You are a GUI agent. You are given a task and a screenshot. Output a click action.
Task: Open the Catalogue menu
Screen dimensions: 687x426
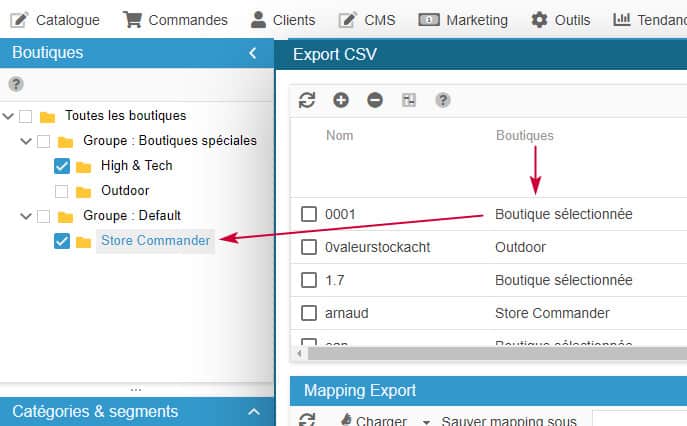pyautogui.click(x=55, y=19)
